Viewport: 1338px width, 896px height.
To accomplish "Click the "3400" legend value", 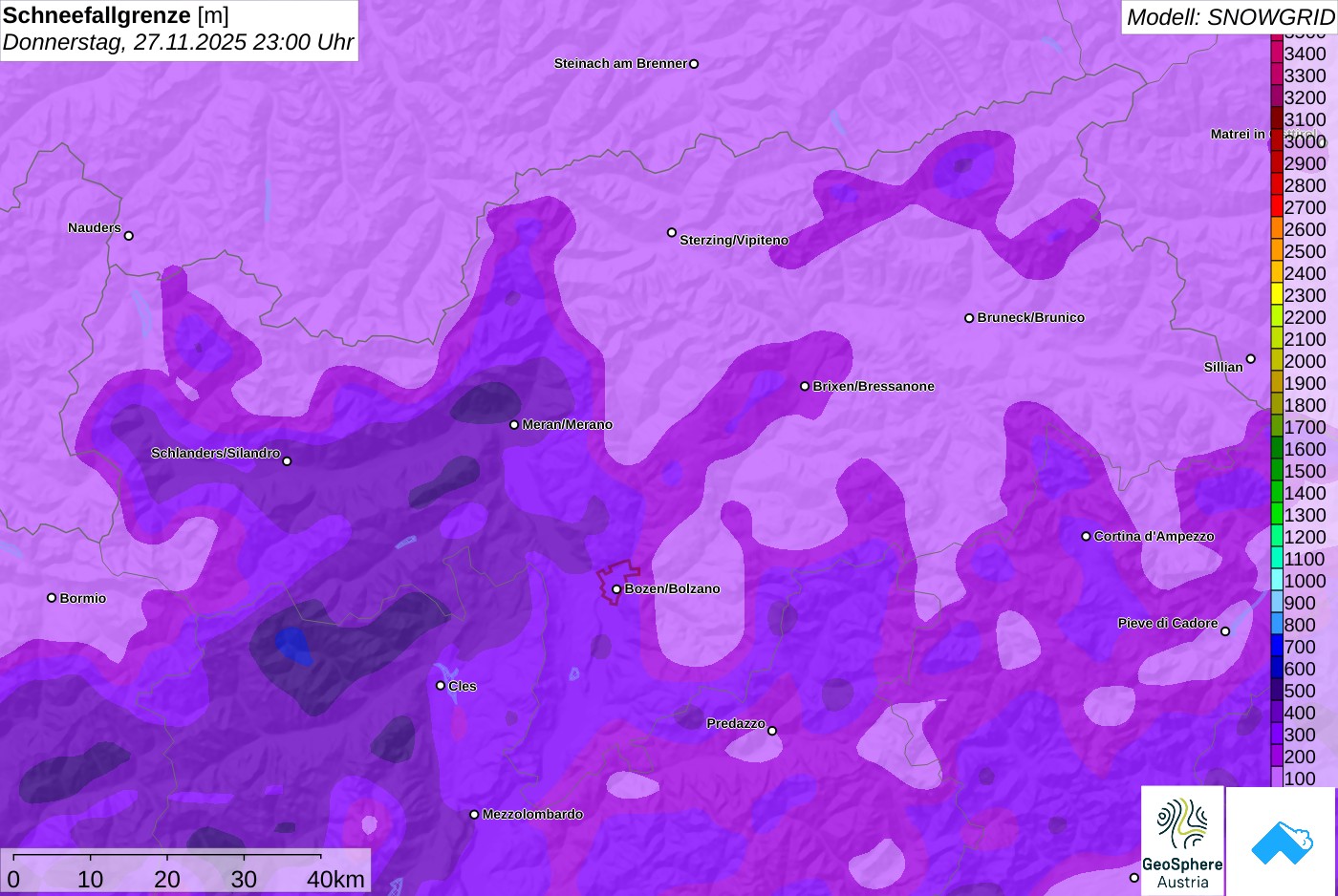I will tap(1306, 53).
